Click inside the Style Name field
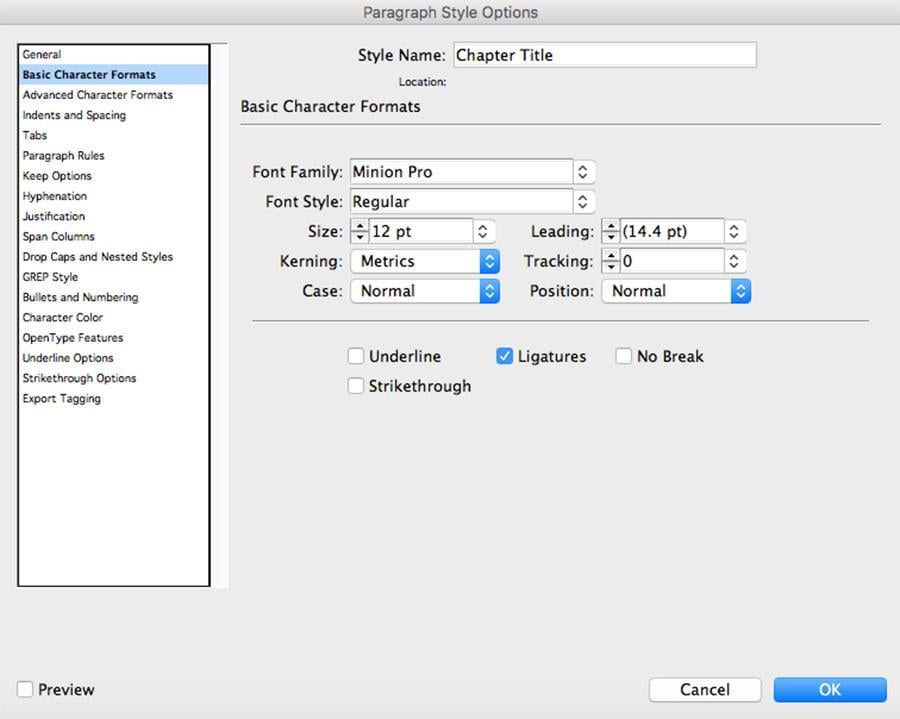The height and width of the screenshot is (719, 900). coord(600,55)
